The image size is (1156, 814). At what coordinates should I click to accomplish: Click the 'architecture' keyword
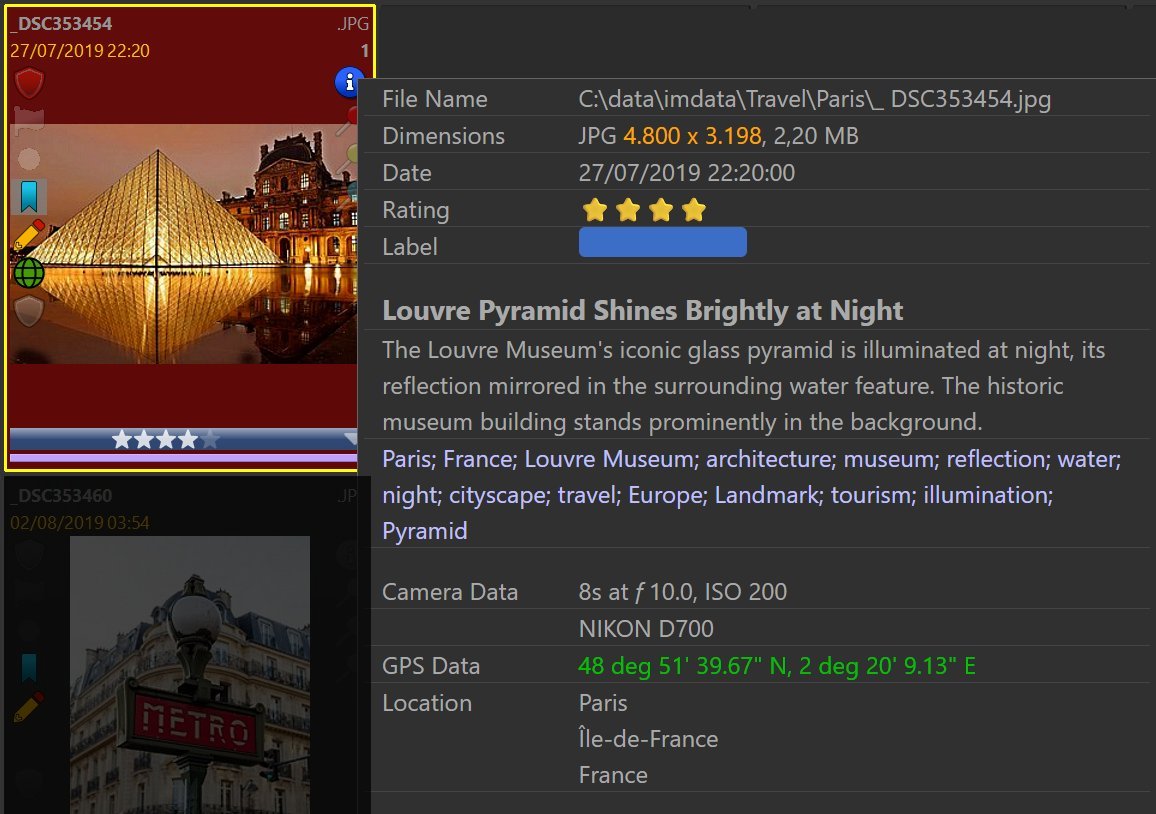point(770,459)
